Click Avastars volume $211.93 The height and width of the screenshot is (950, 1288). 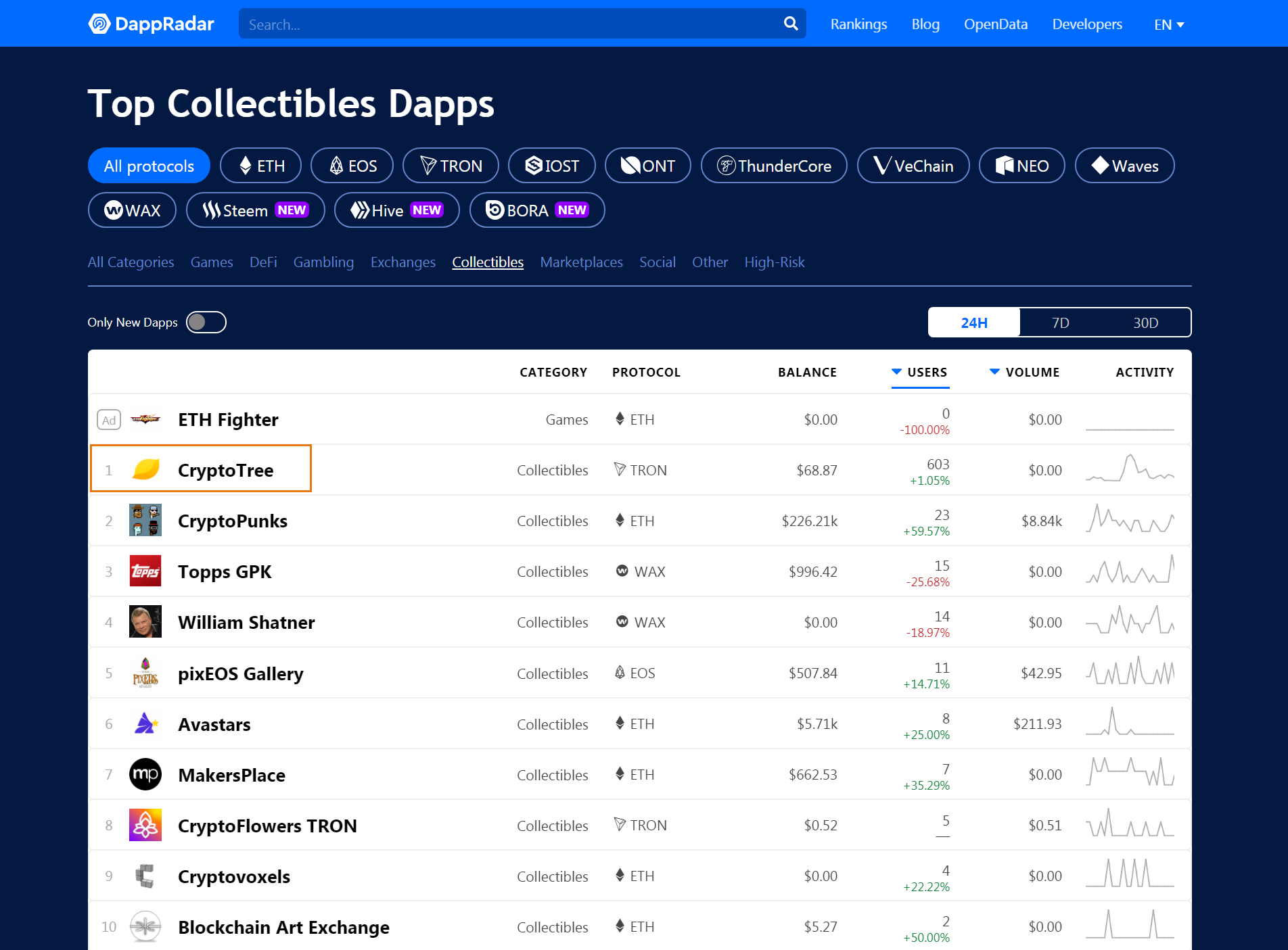pos(1037,723)
